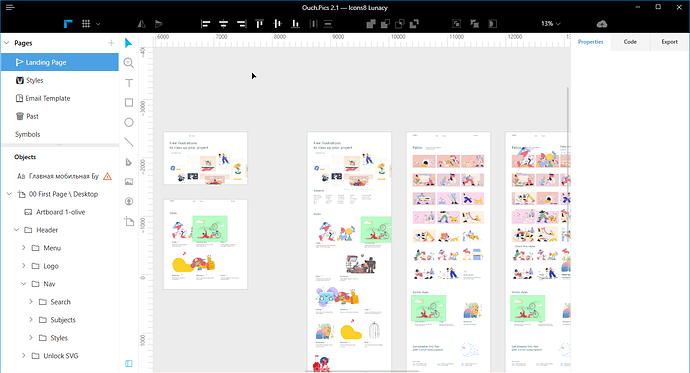This screenshot has height=373, width=690.
Task: Expand the Styles folder under Nav
Action: (31, 338)
